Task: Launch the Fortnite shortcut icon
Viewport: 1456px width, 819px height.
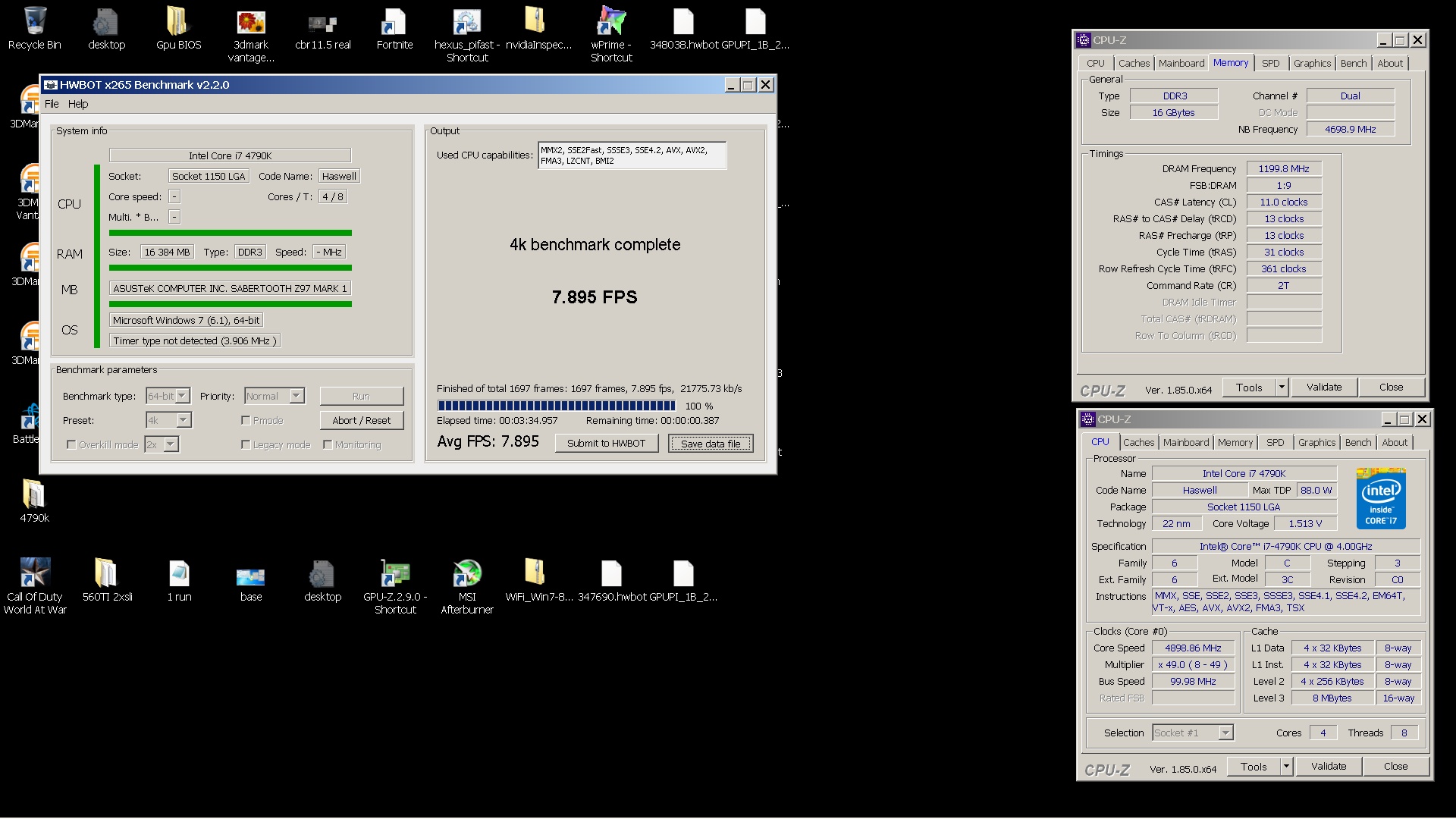Action: click(x=394, y=29)
